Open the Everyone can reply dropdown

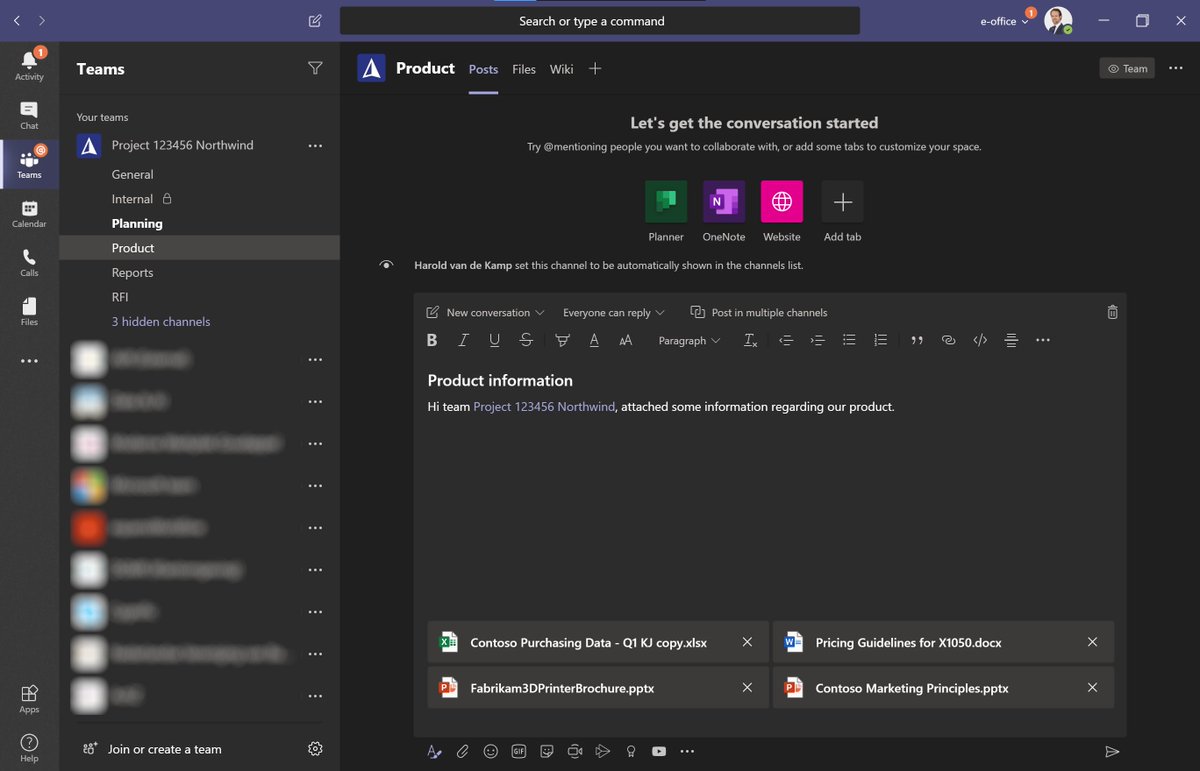pyautogui.click(x=614, y=312)
